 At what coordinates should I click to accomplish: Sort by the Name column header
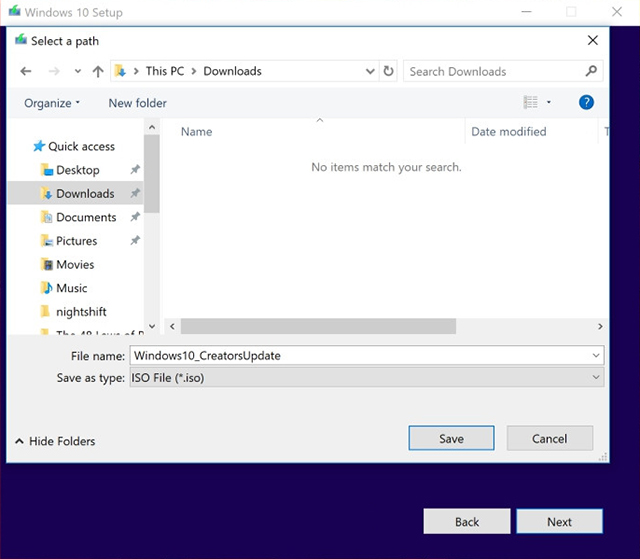pos(196,131)
